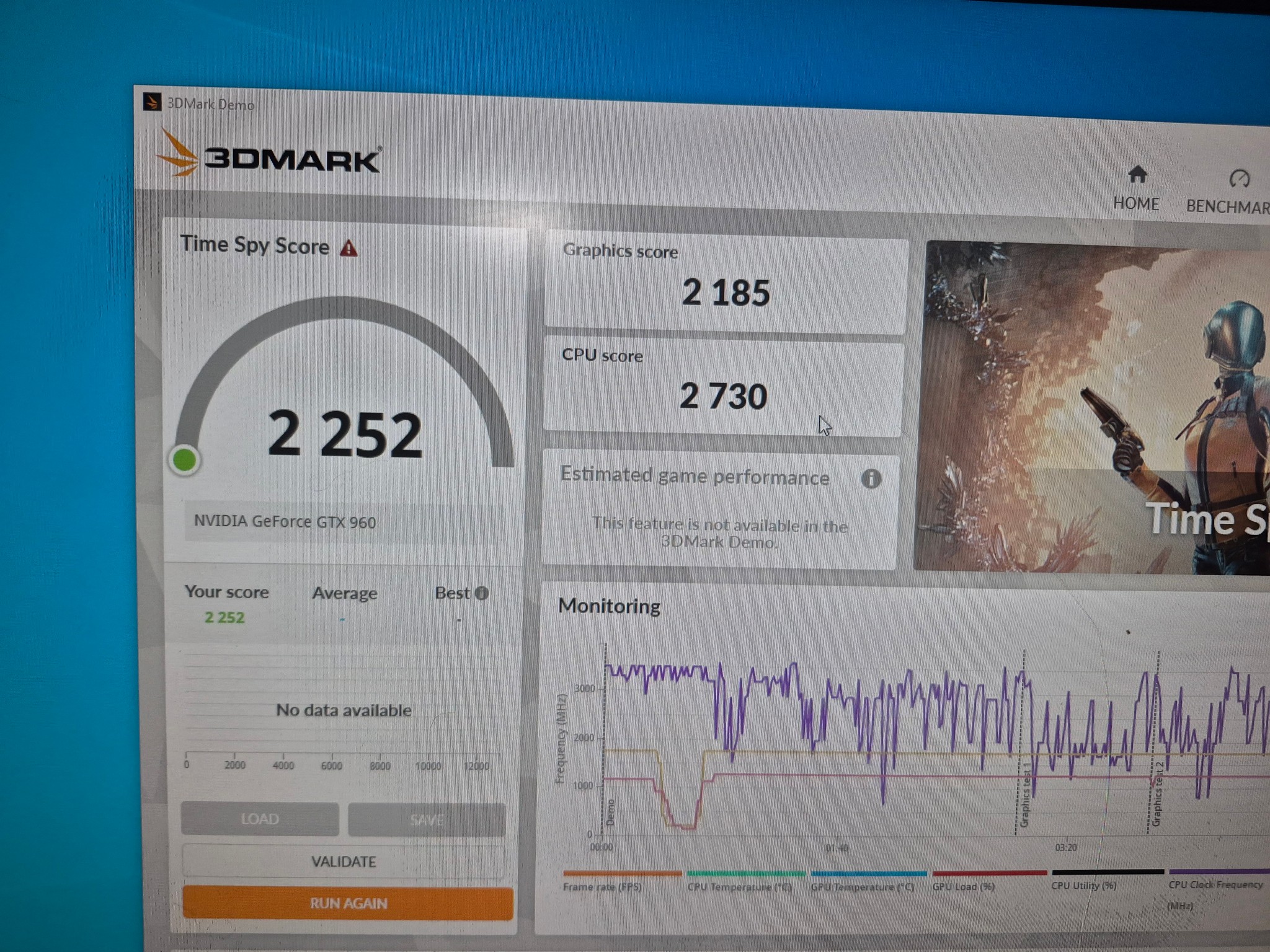Screen dimensions: 1270x952
Task: Click the Time Spy Score warning triangle
Action: click(349, 248)
